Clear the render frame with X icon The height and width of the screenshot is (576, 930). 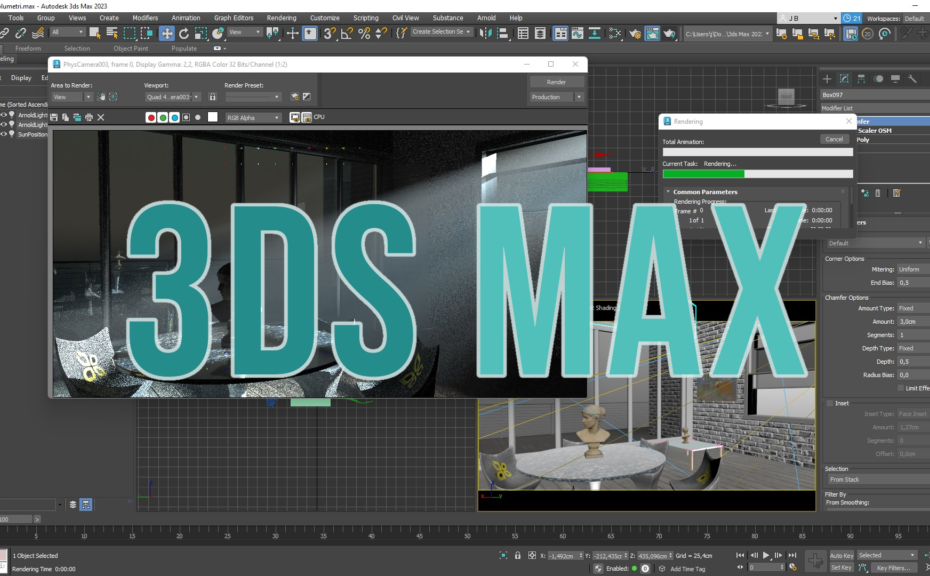(x=101, y=117)
